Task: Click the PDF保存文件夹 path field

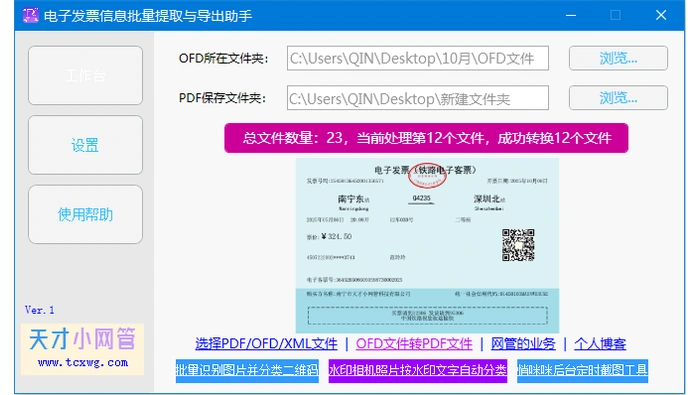Action: pos(417,98)
